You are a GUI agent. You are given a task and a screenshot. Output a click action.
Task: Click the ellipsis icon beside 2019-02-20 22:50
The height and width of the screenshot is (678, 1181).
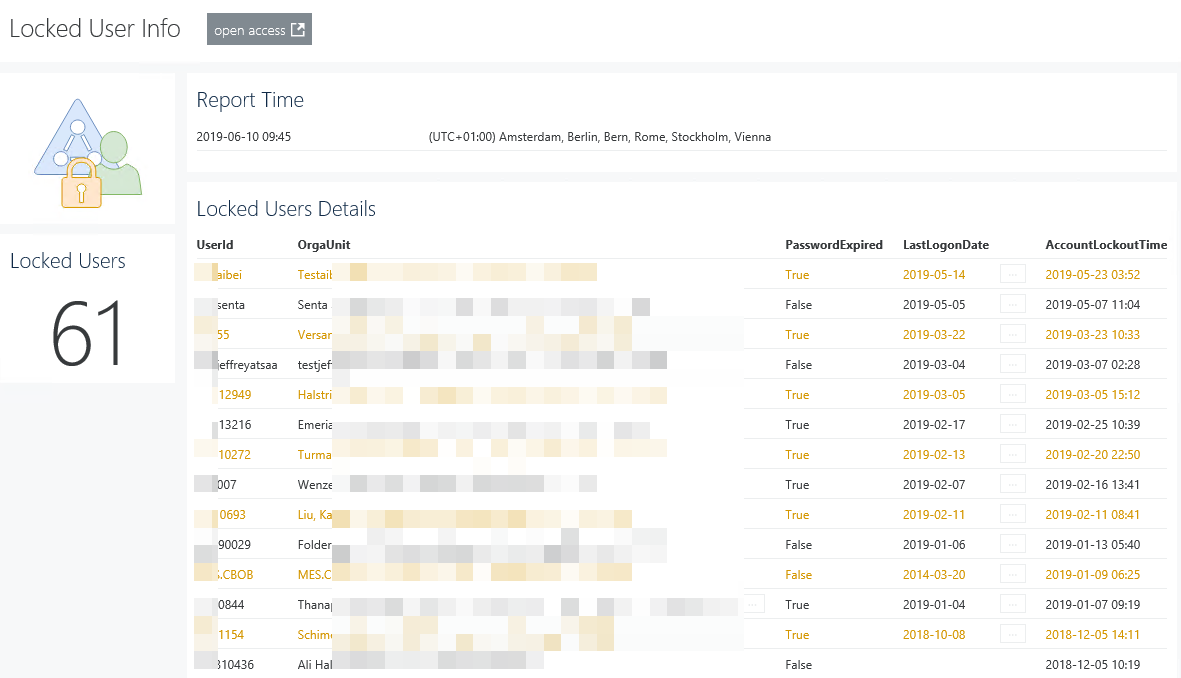(1012, 454)
